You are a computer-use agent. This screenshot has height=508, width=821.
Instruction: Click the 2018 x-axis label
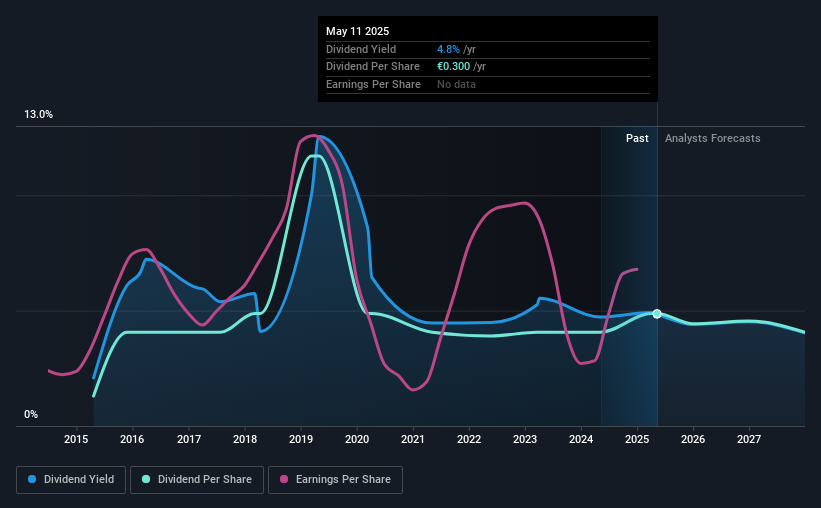(245, 439)
